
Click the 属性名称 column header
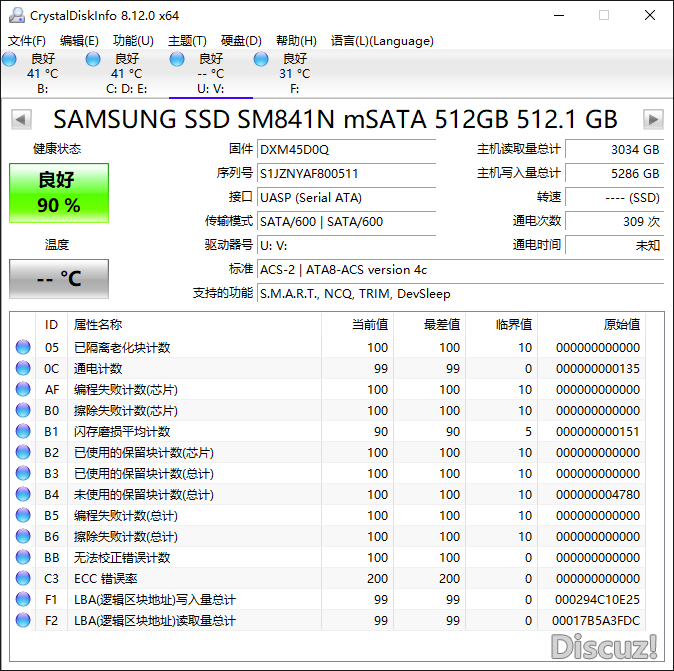pyautogui.click(x=98, y=325)
